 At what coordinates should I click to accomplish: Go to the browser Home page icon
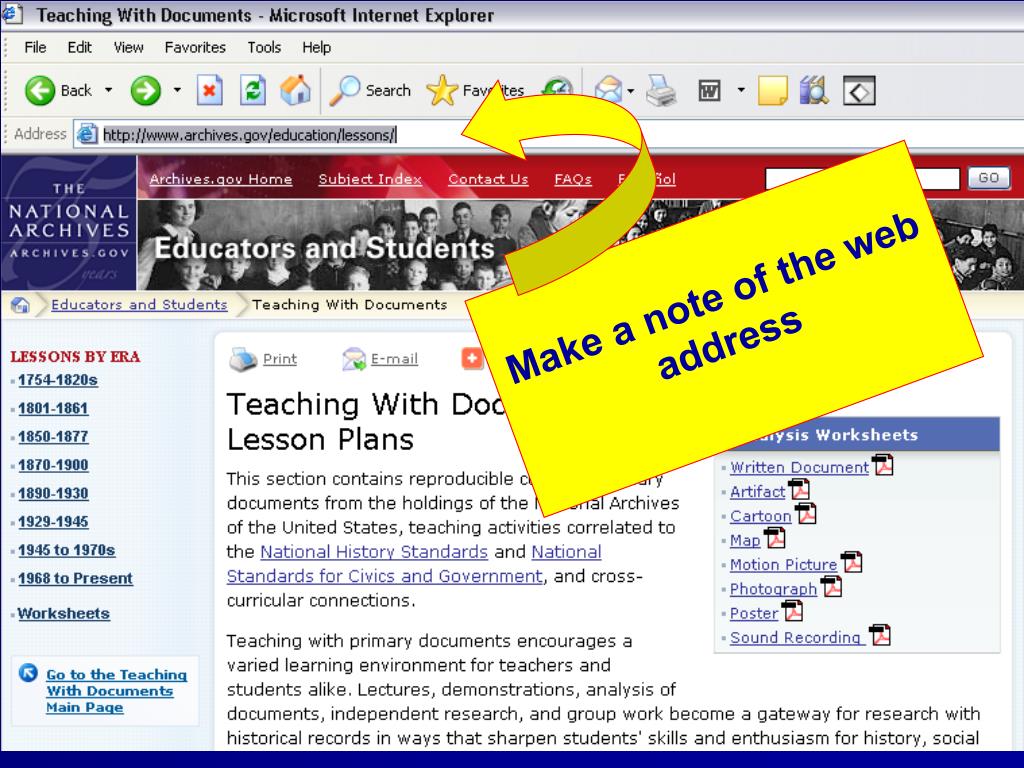tap(295, 90)
